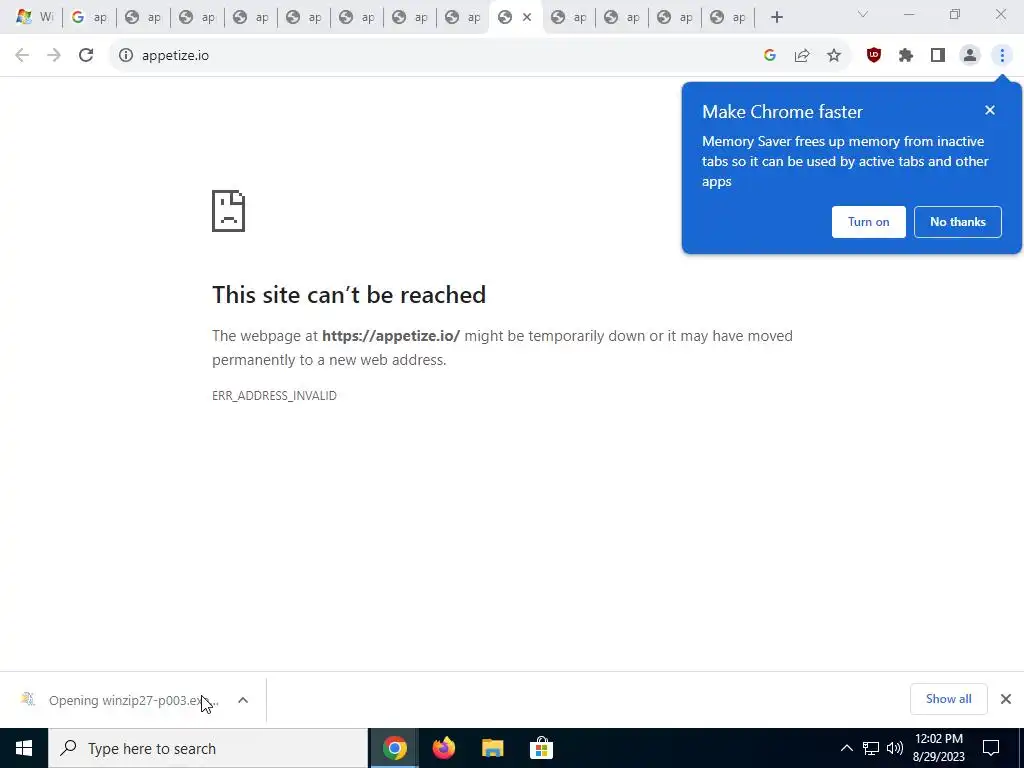Switch to the last ap tab

point(728,18)
